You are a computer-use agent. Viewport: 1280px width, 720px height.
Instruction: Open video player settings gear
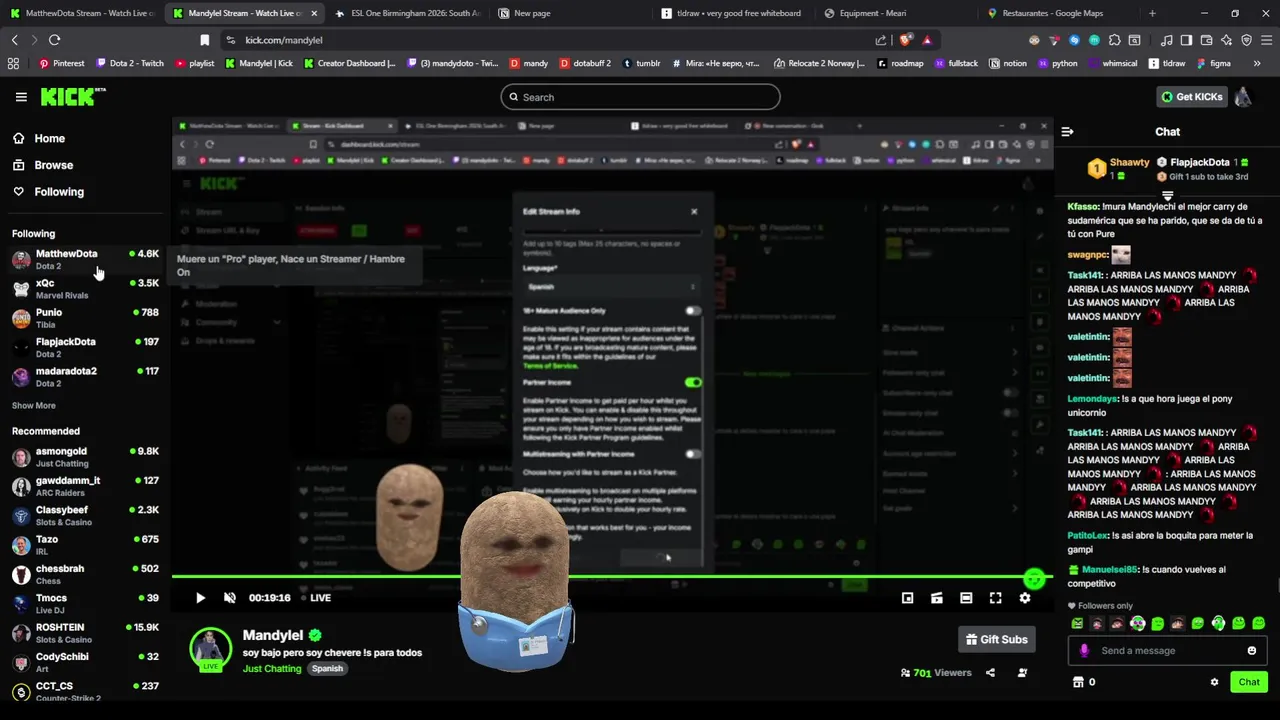point(1024,598)
